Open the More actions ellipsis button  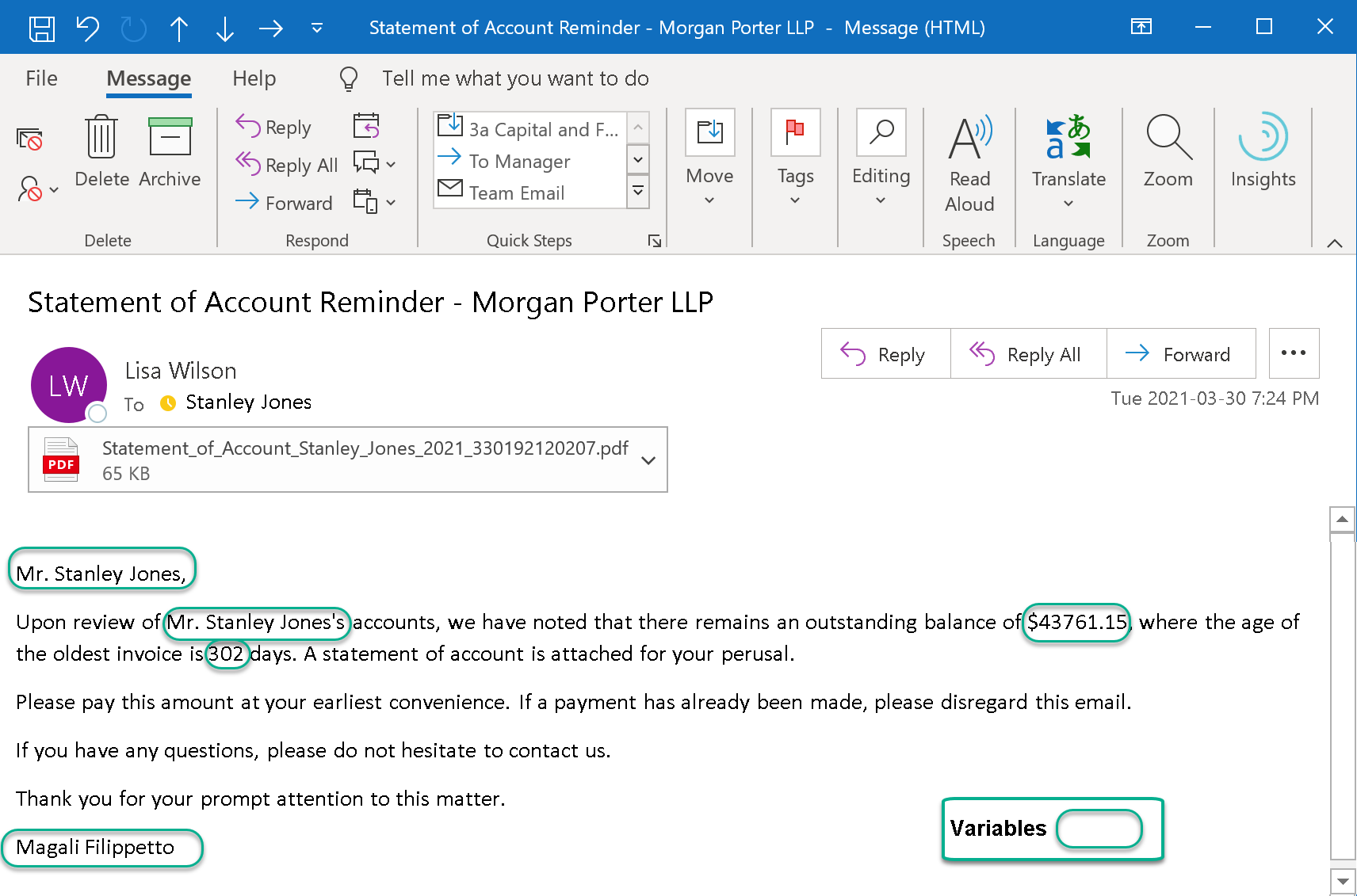1294,353
